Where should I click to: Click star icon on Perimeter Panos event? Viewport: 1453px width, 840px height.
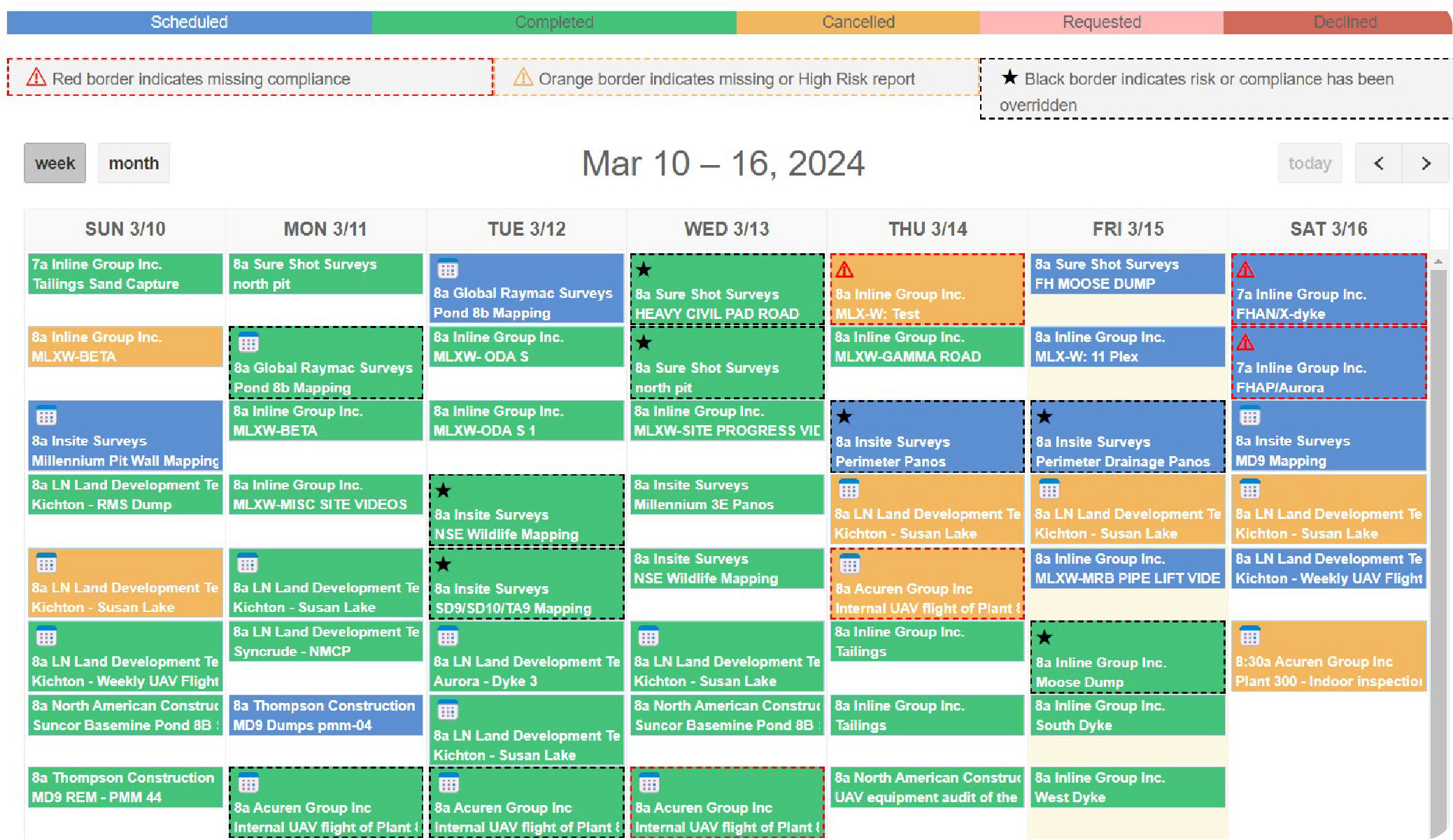(x=844, y=417)
